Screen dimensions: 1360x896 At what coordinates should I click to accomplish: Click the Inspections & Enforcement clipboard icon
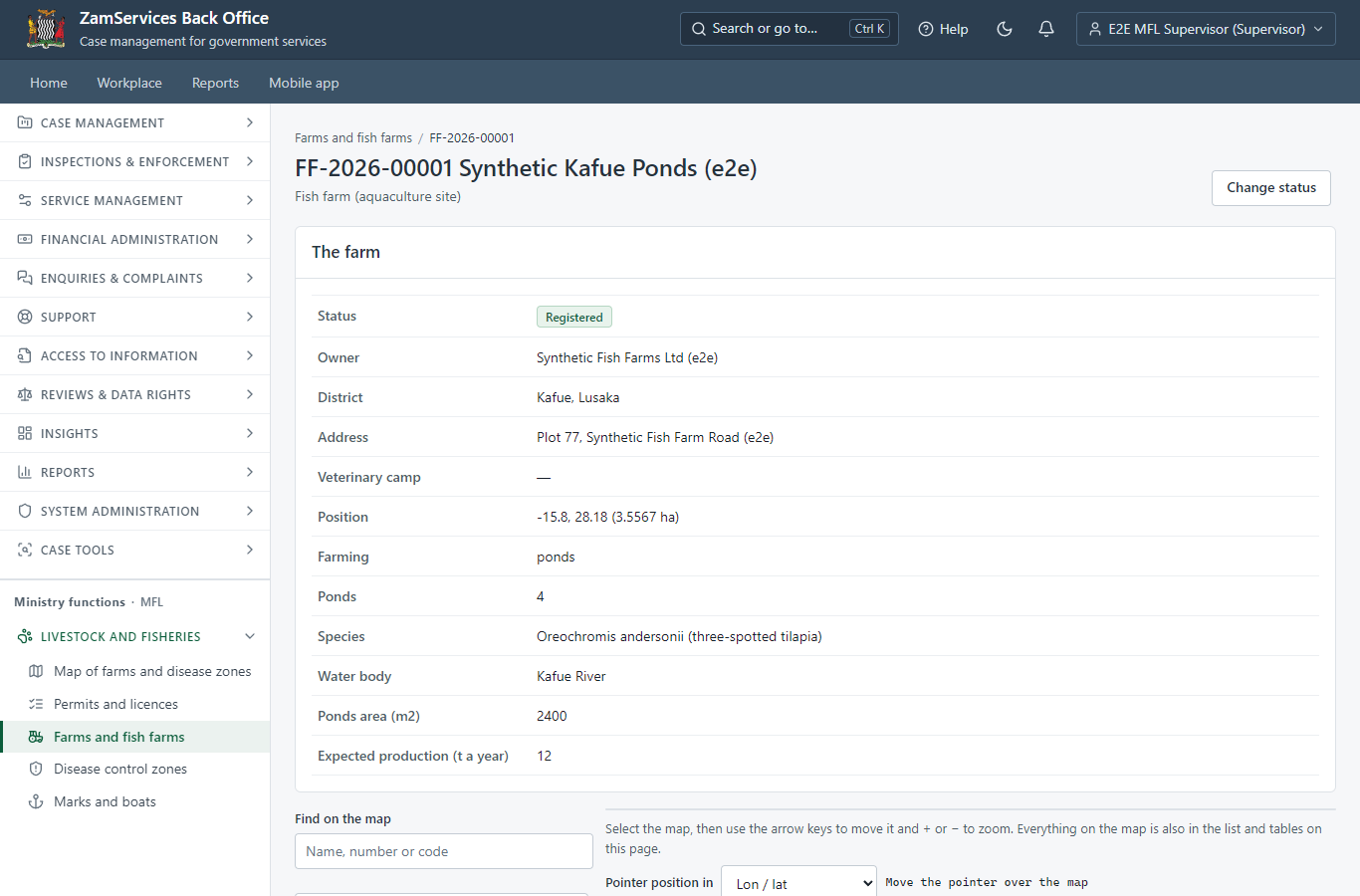tap(25, 161)
